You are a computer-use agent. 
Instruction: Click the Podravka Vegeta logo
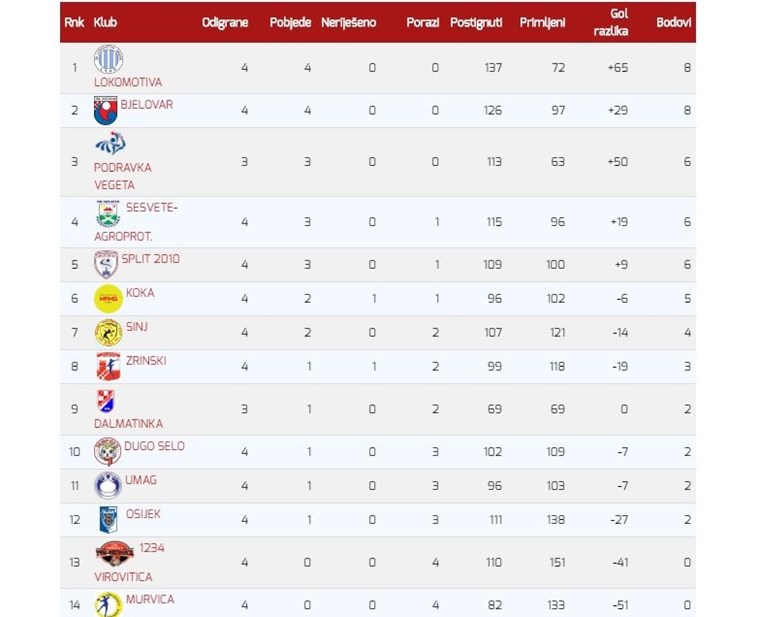(111, 143)
